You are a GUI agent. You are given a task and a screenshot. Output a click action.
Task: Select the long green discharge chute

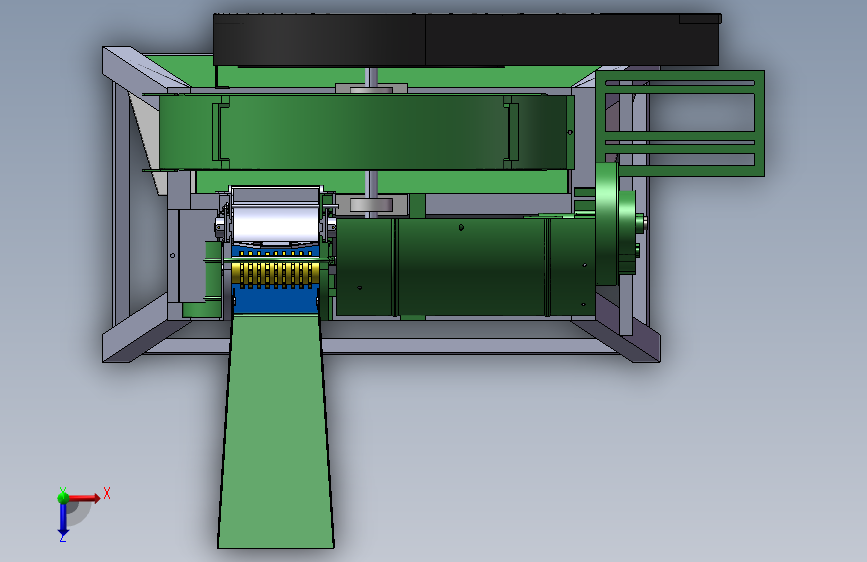(275, 431)
